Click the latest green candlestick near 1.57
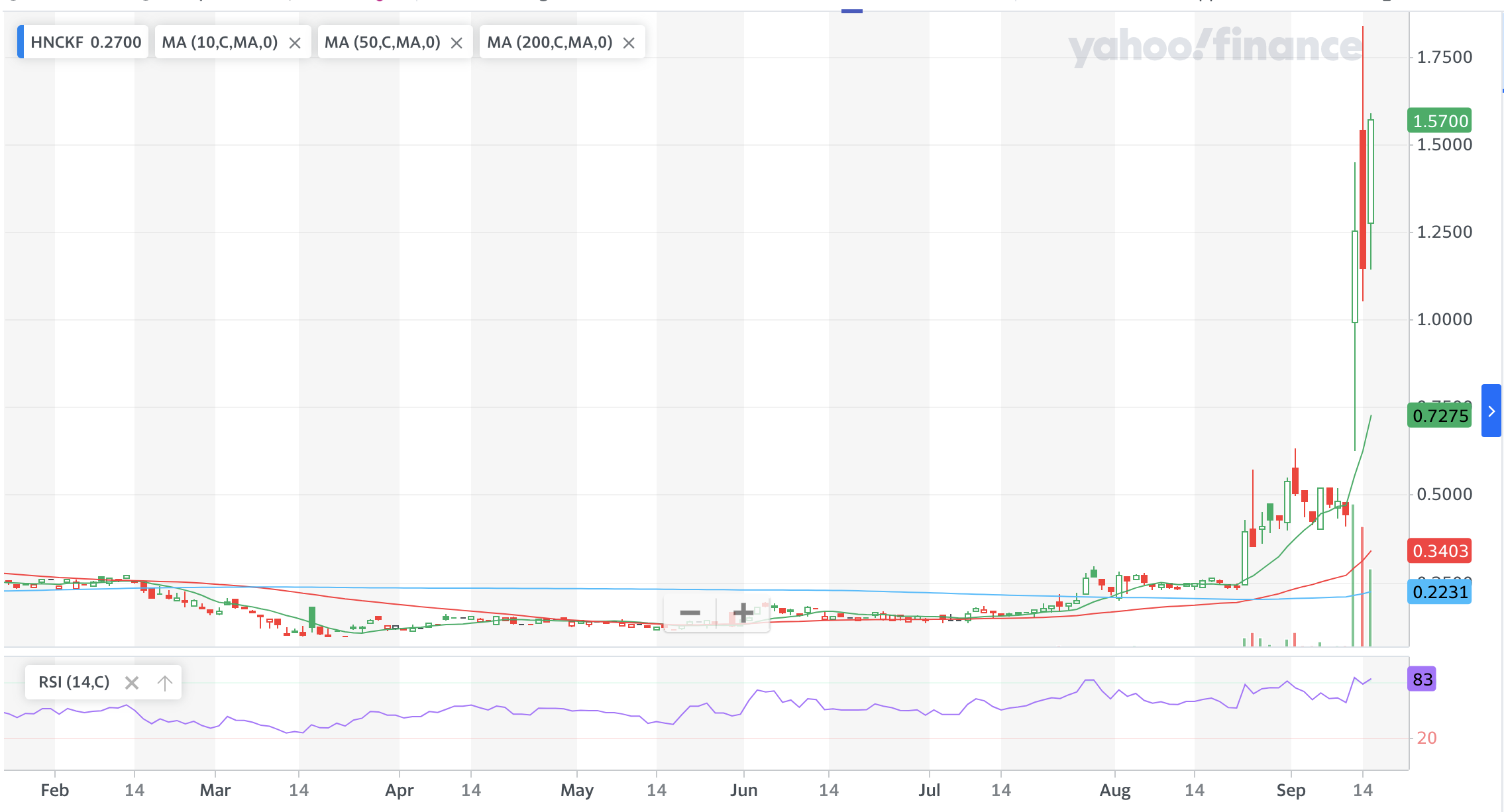Screen dimensions: 1504x812 1371,172
